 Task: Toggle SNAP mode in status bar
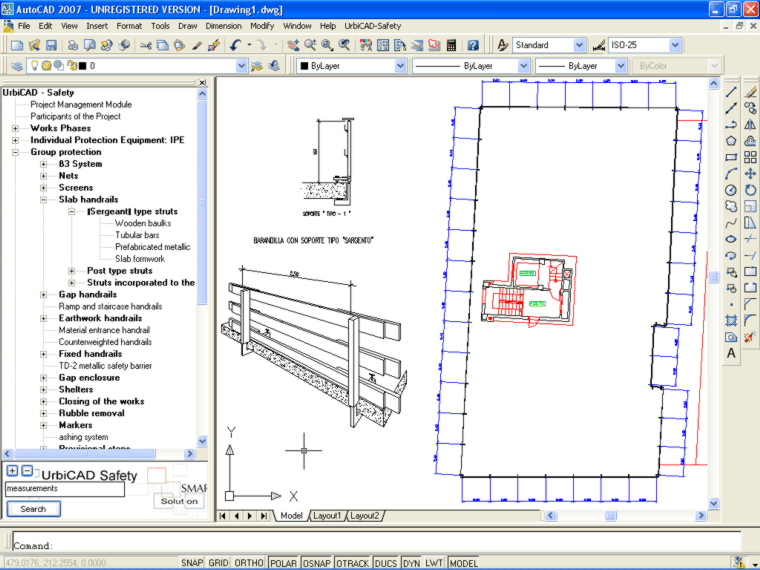(191, 563)
